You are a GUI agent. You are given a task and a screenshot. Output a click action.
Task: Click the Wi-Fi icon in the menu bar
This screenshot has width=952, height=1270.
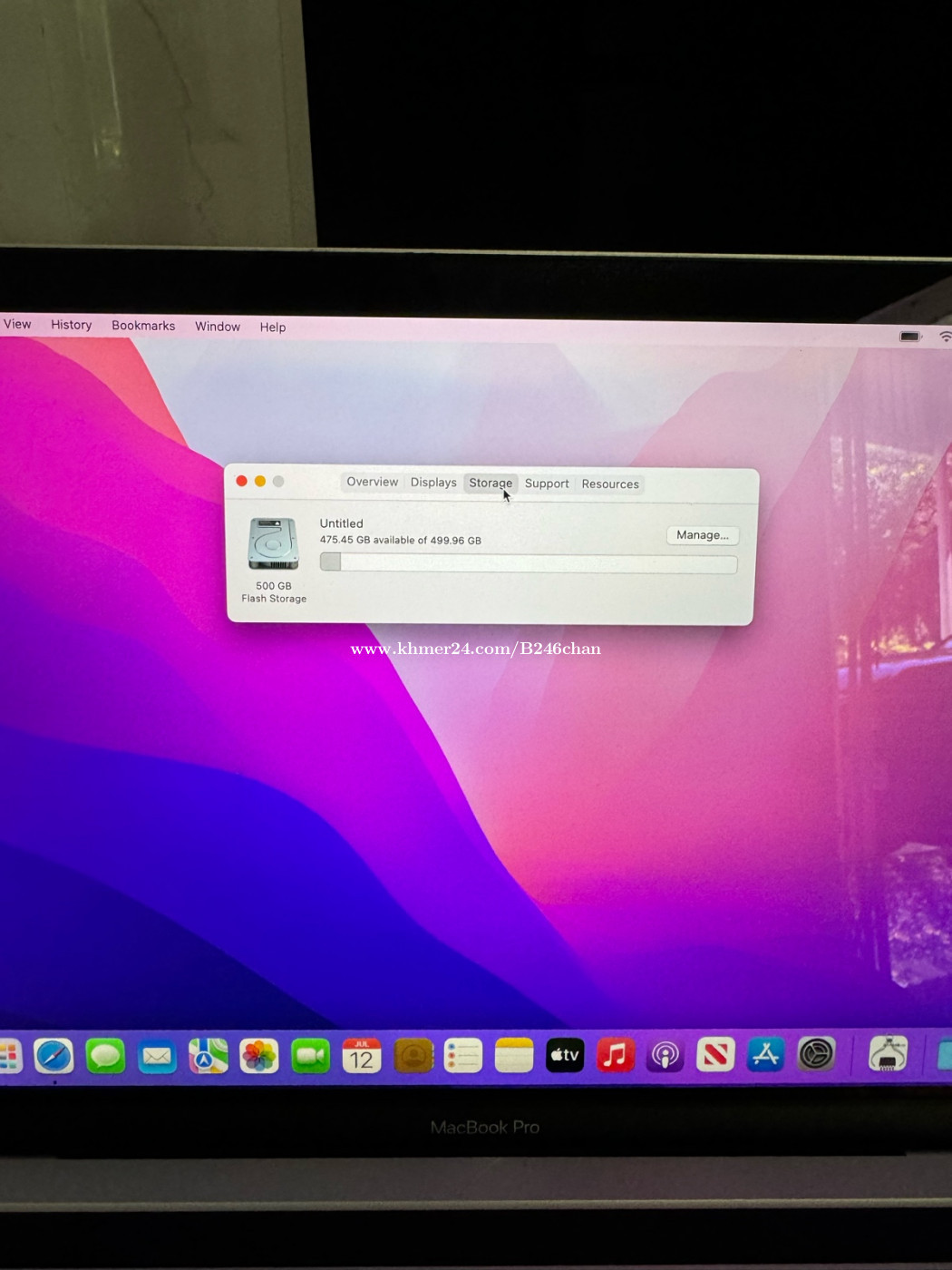(945, 337)
